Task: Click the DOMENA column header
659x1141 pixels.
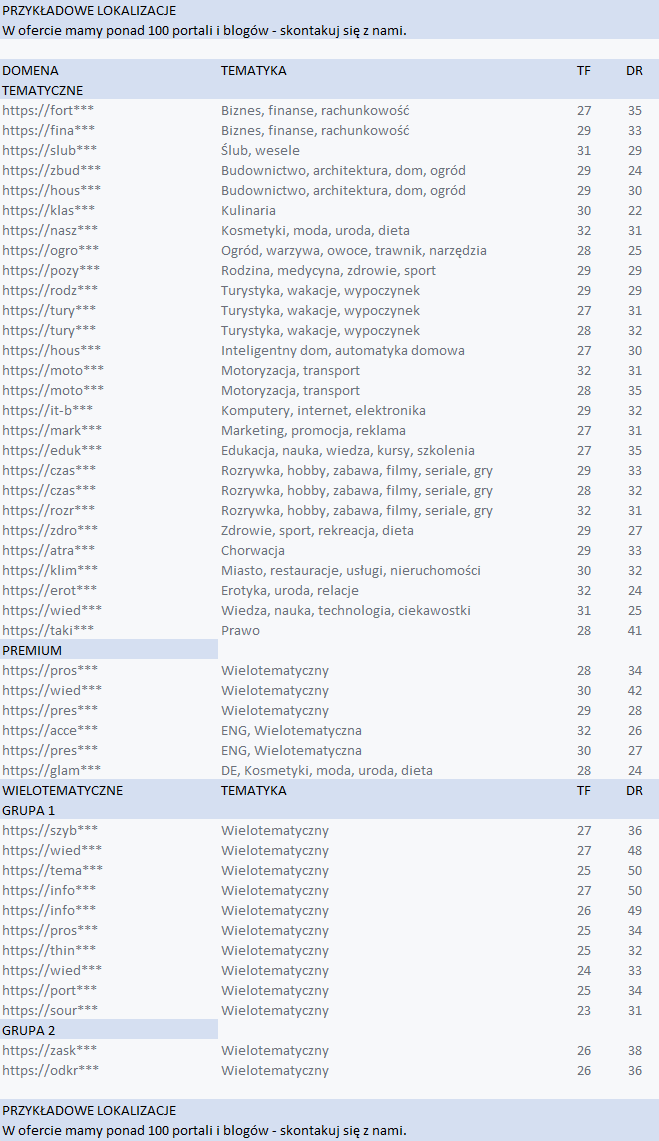Action: click(30, 70)
